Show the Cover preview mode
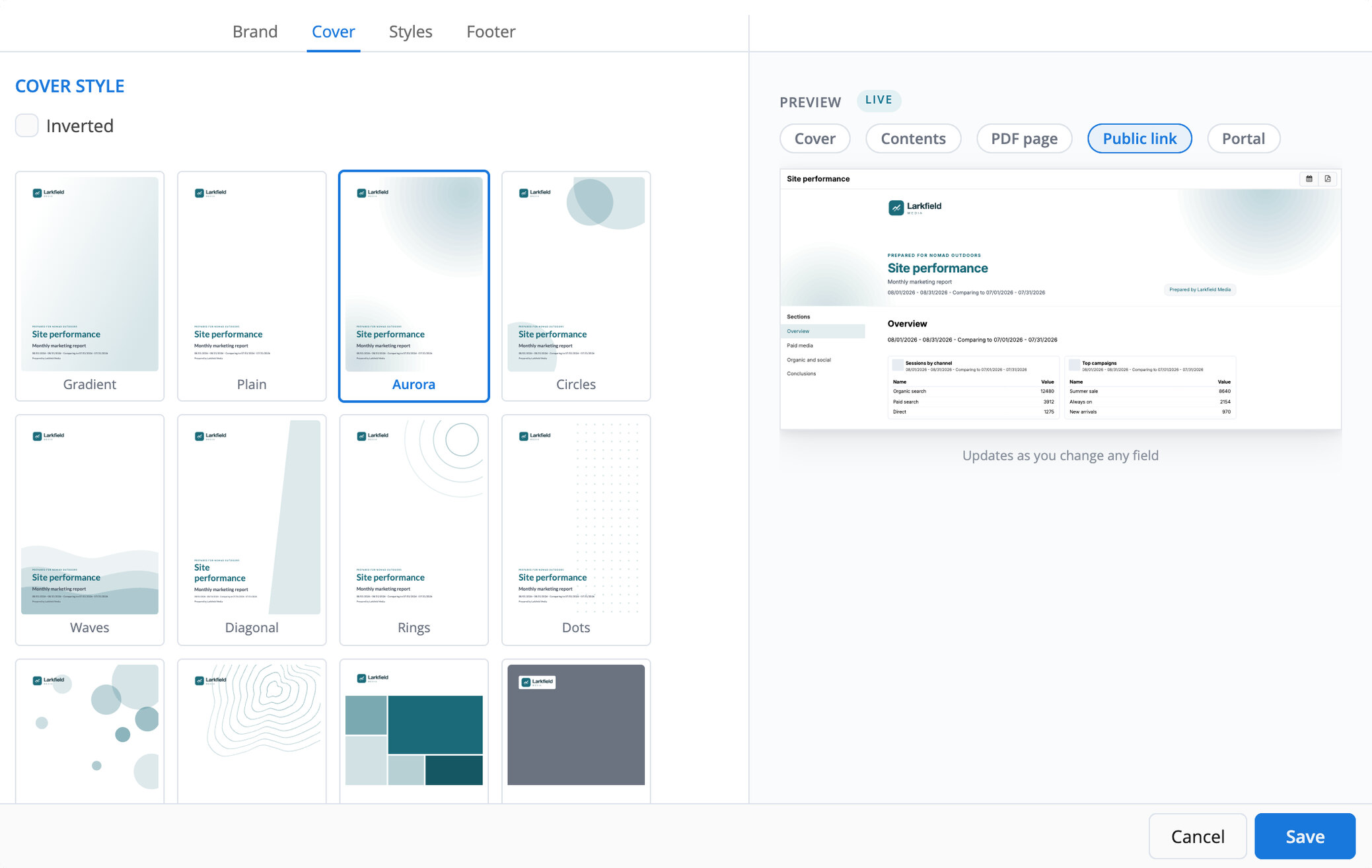 coord(815,139)
